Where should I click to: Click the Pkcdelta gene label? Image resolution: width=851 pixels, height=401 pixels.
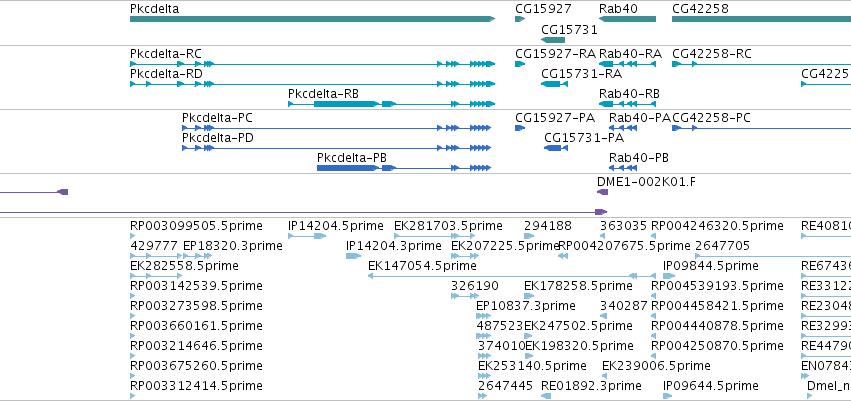154,9
